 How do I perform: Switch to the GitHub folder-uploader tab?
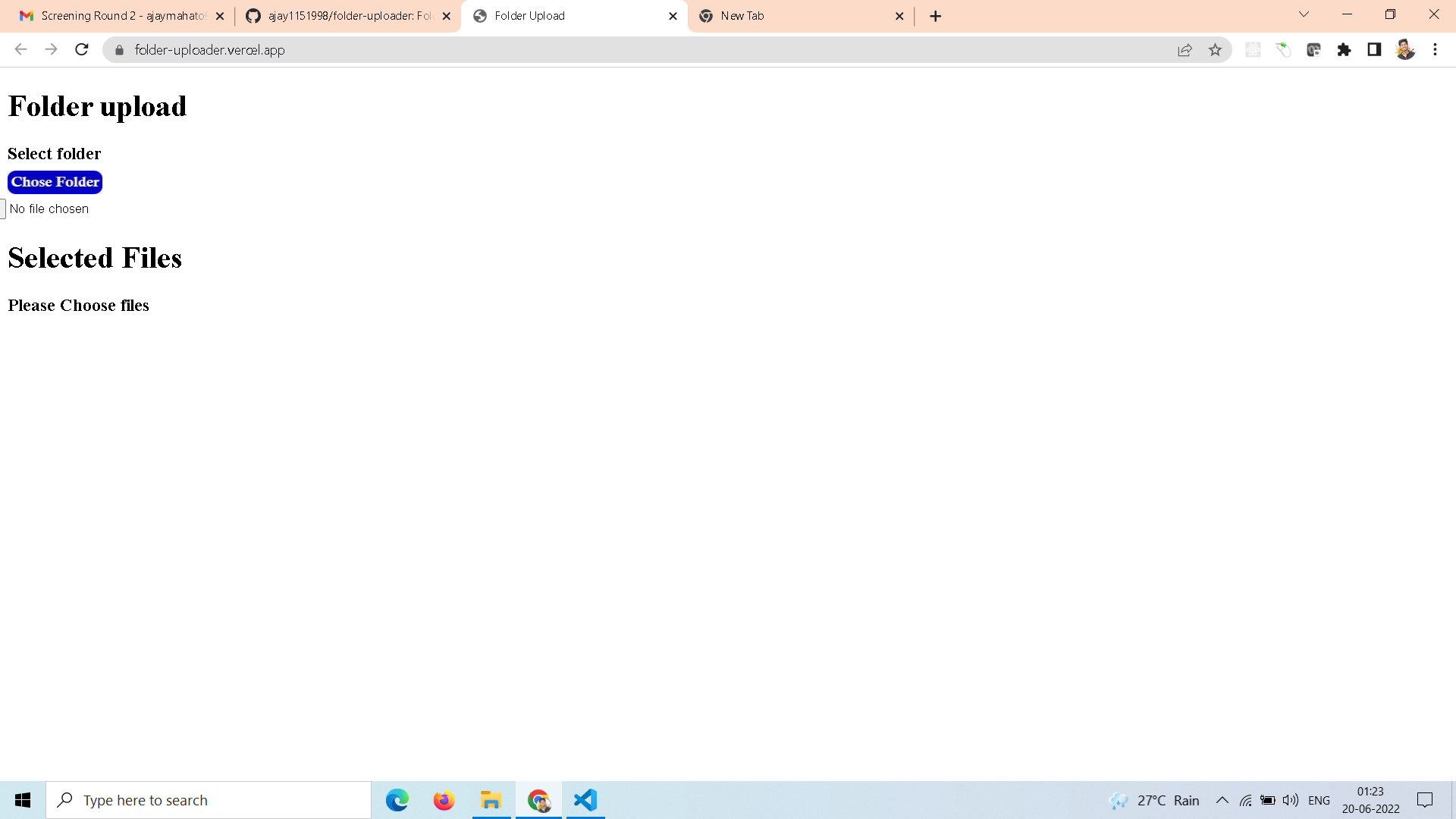click(x=340, y=15)
